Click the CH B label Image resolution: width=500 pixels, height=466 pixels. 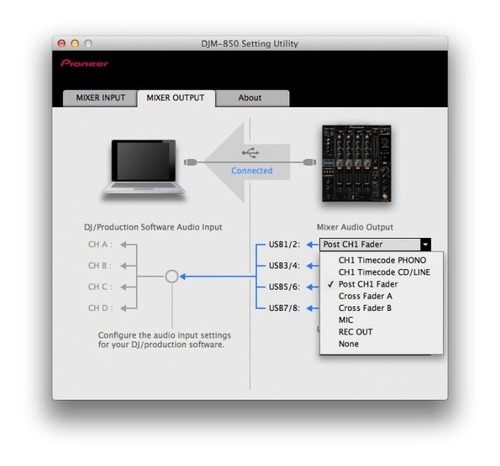click(100, 266)
